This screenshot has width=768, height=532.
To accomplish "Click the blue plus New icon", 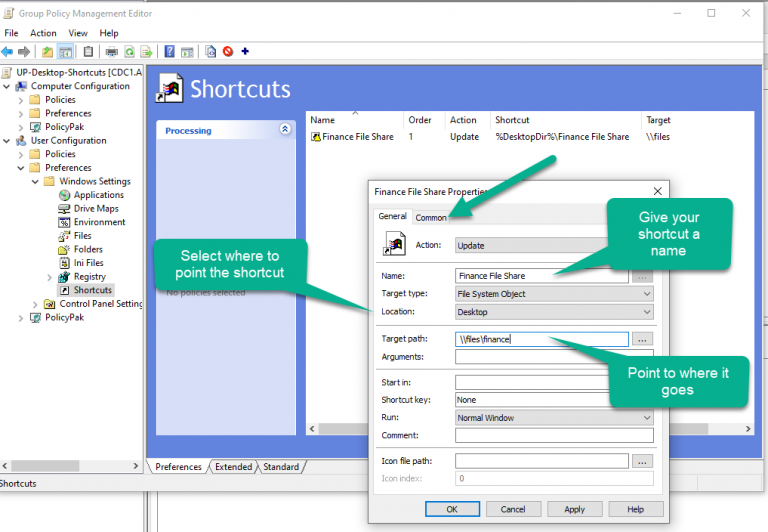I will pyautogui.click(x=245, y=51).
